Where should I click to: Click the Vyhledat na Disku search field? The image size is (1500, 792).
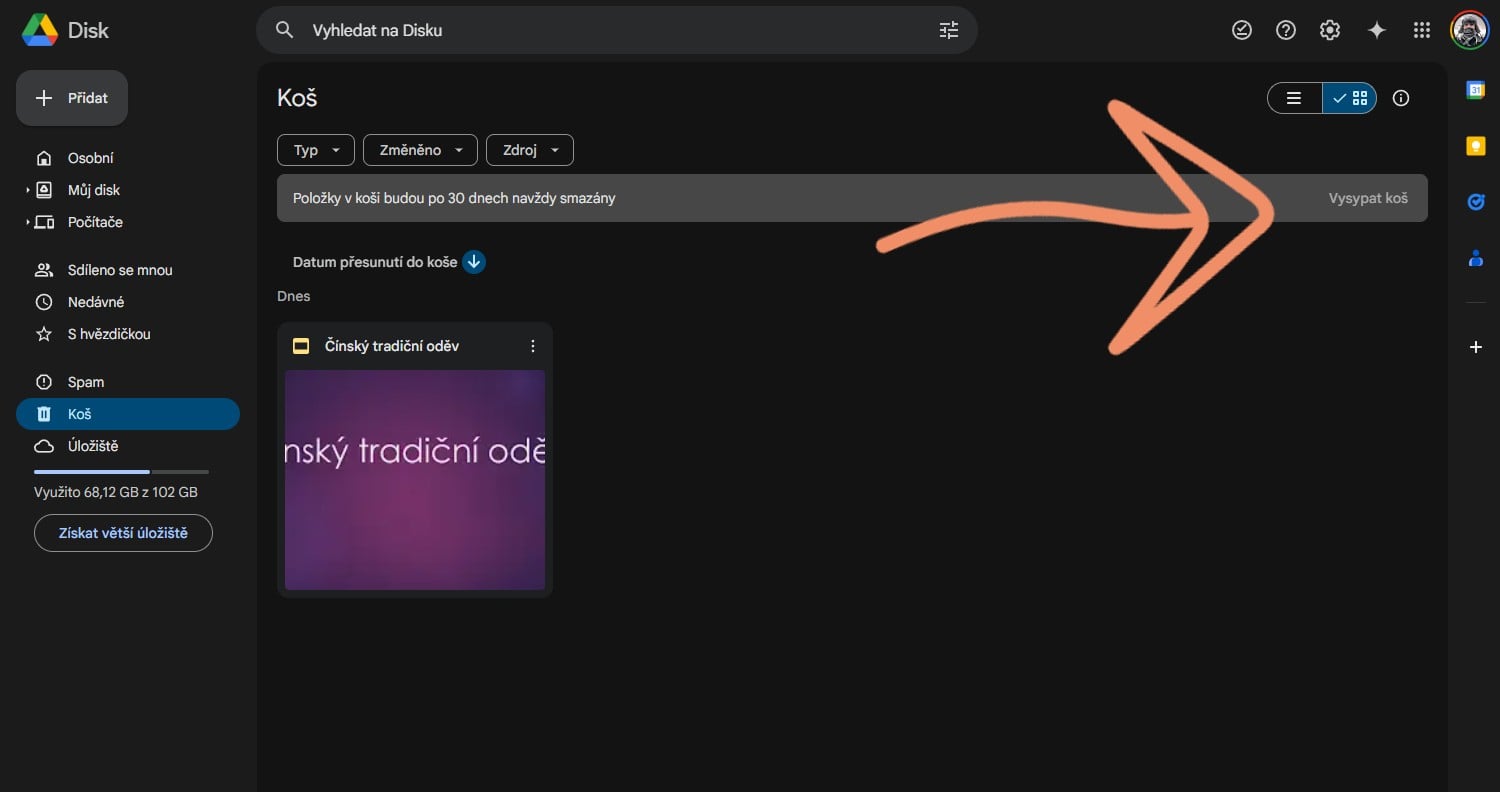tap(617, 30)
